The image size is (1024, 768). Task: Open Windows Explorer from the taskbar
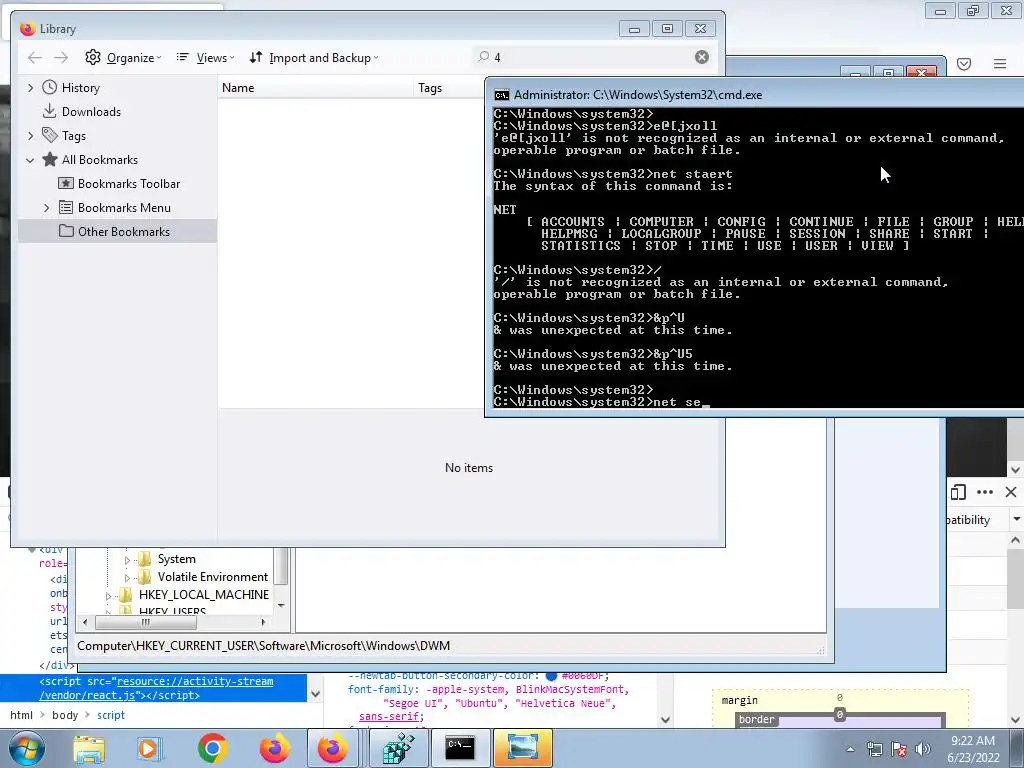pyautogui.click(x=89, y=748)
